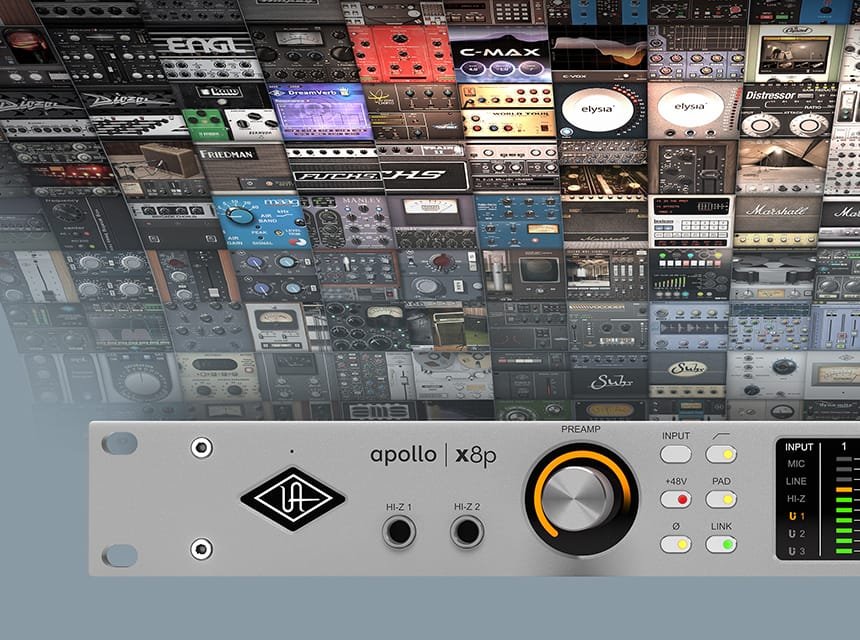The image size is (860, 640).
Task: Click the PREAMP gain knob
Action: [x=580, y=498]
